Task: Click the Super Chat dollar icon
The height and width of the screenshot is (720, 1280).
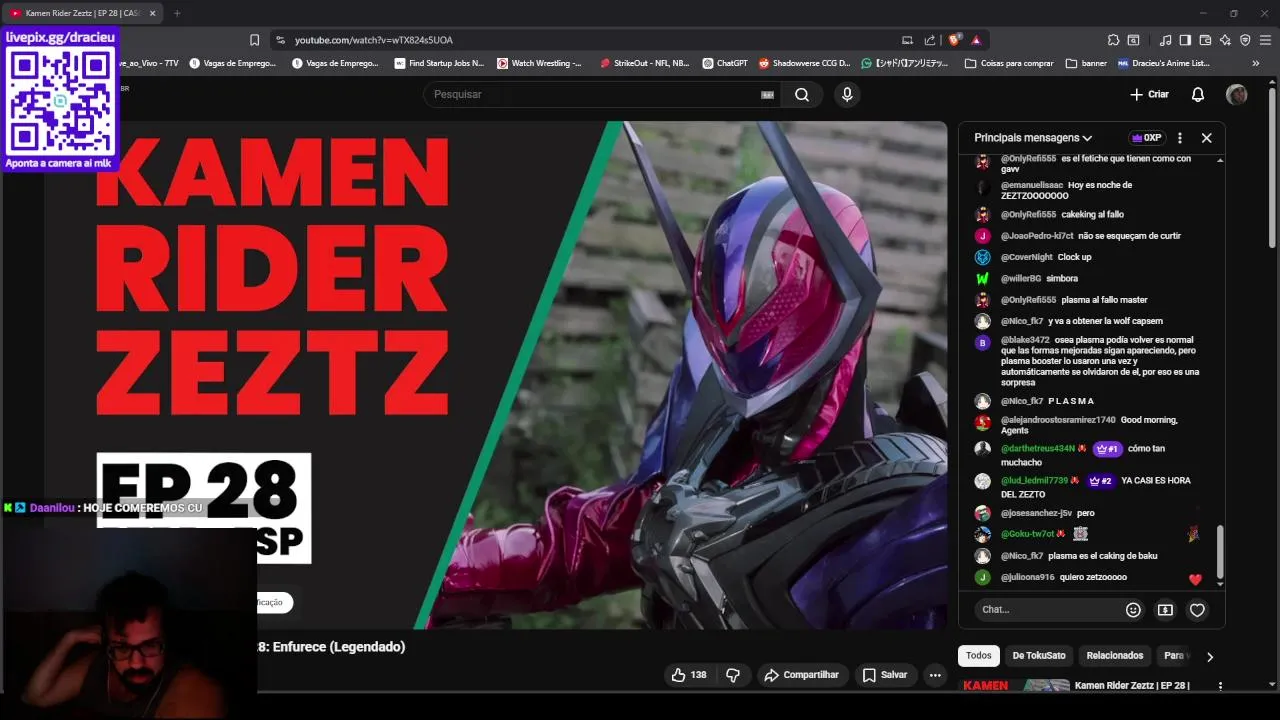Action: 1165,609
